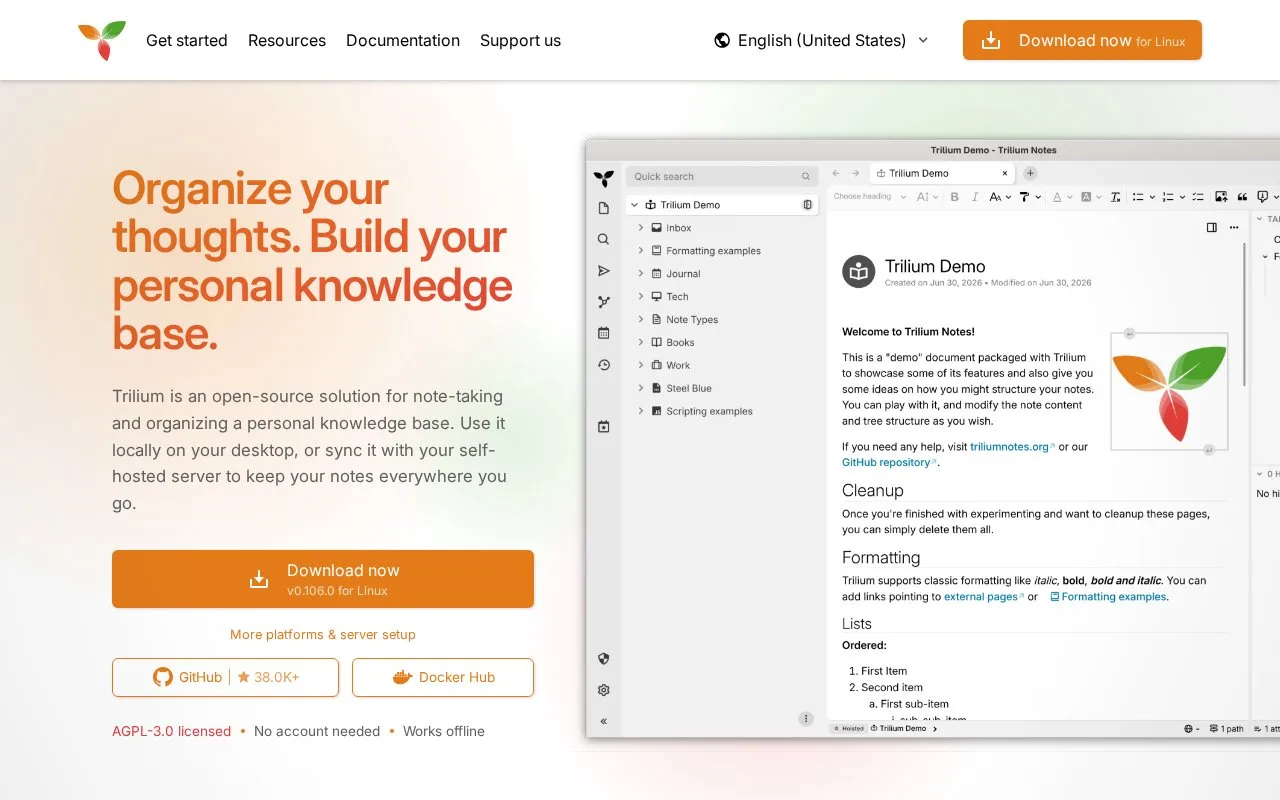Click the block quote toolbar icon
Viewport: 1280px width, 800px height.
(1243, 197)
